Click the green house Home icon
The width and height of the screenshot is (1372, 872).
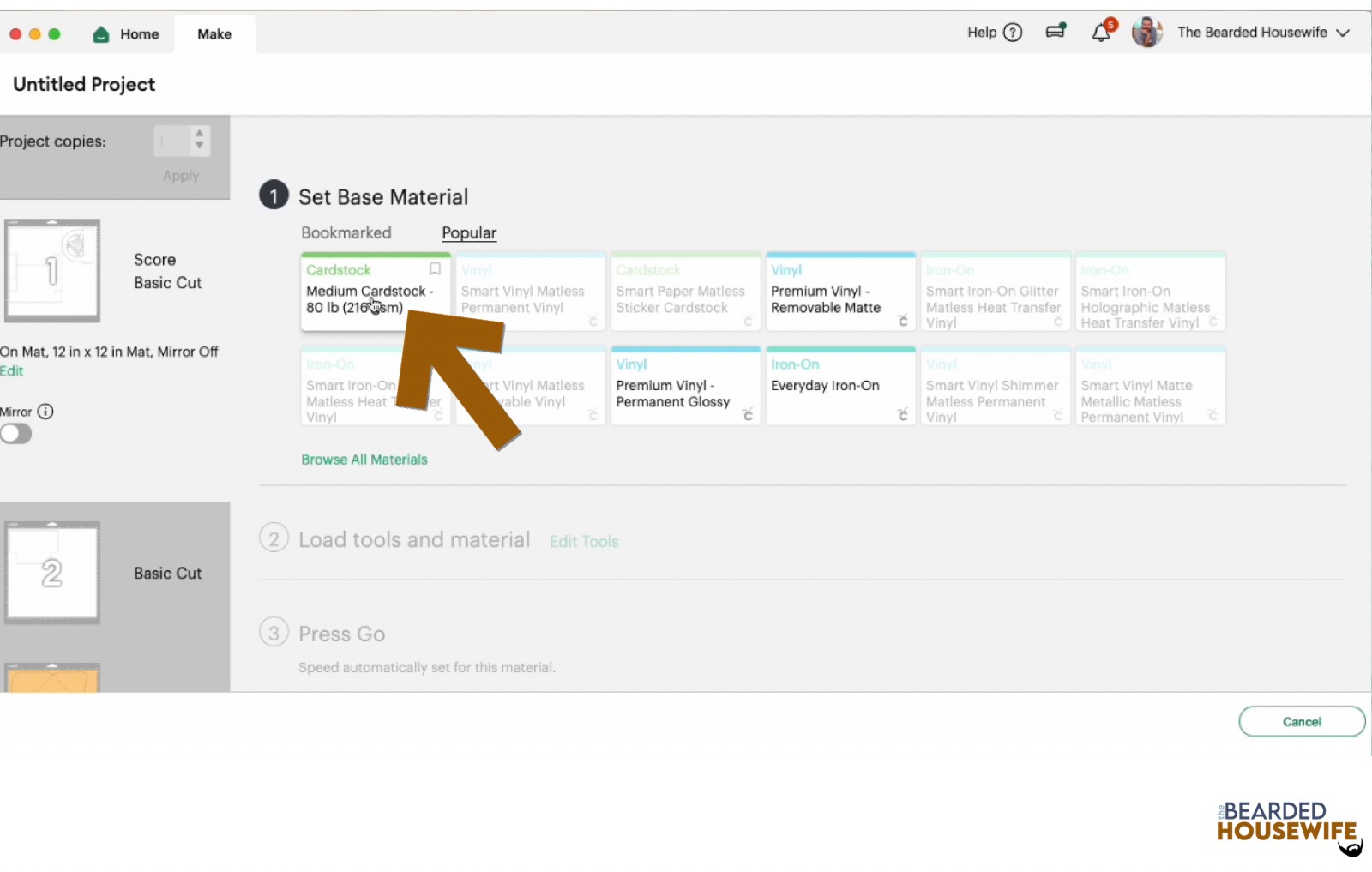point(101,33)
